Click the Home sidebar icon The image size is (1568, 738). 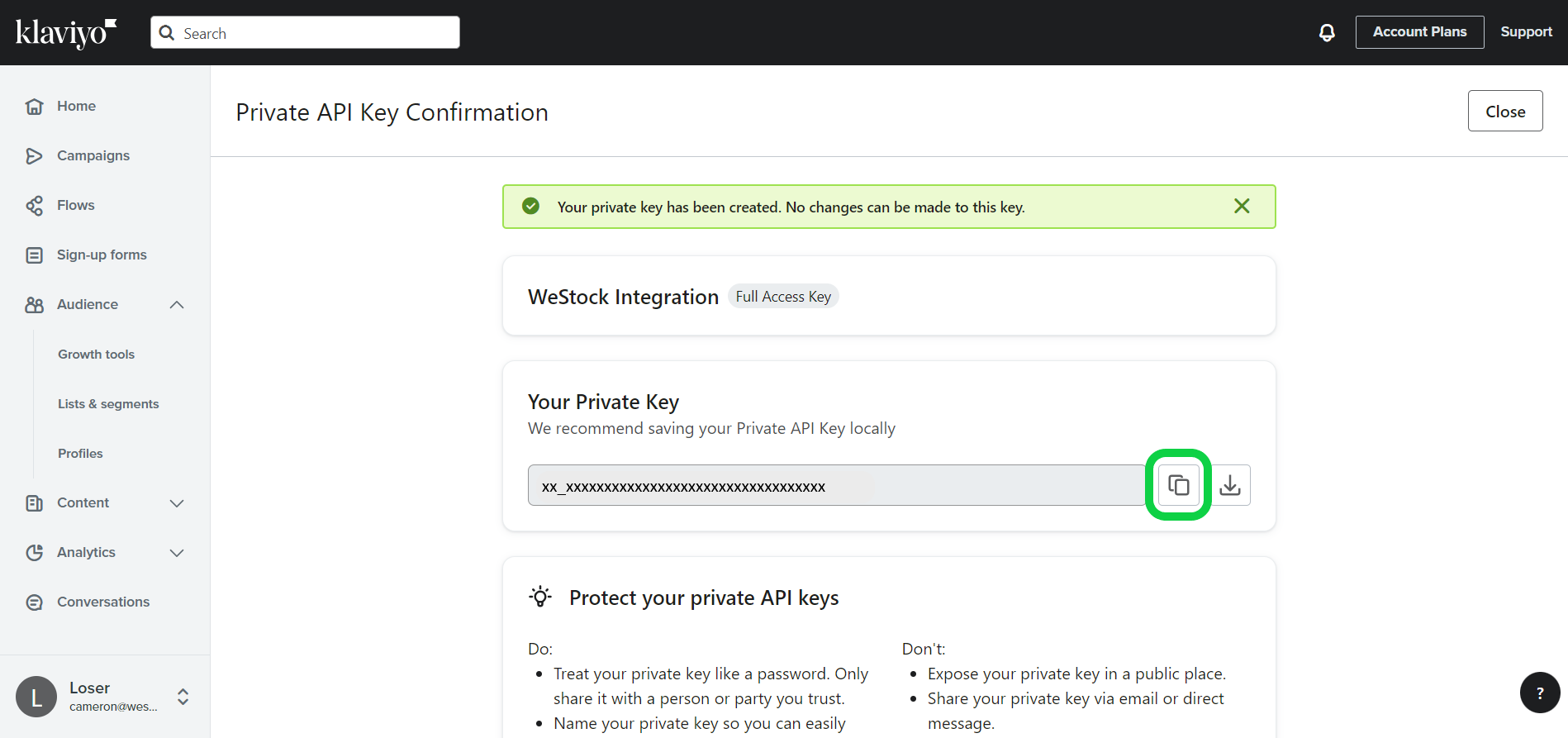click(34, 106)
